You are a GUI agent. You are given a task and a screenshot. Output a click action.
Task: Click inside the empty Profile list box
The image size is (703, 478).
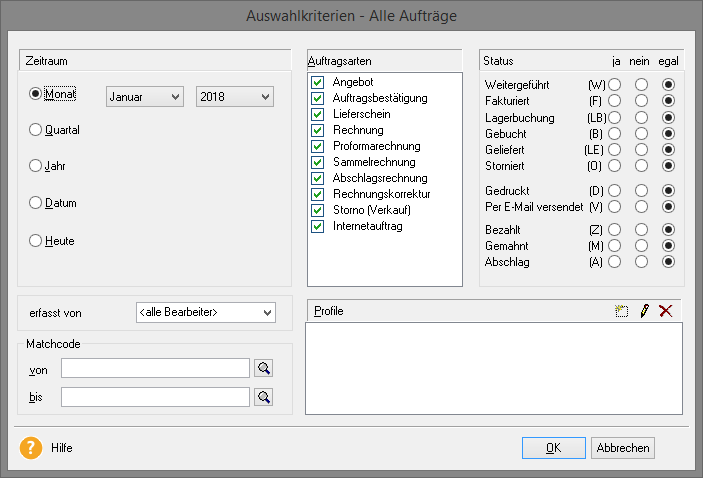pyautogui.click(x=494, y=368)
